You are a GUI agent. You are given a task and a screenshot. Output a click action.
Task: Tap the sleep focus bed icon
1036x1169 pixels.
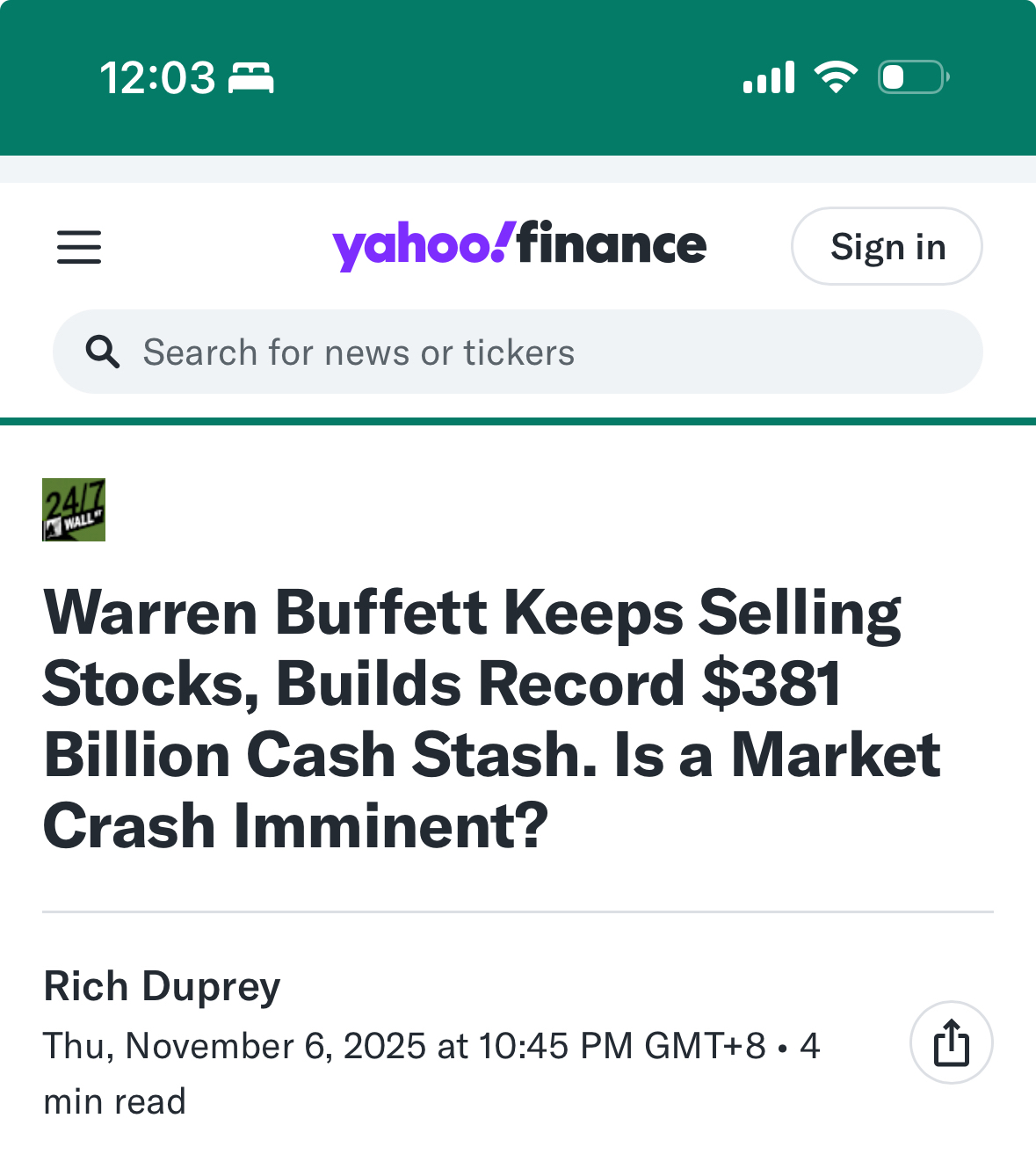point(251,78)
